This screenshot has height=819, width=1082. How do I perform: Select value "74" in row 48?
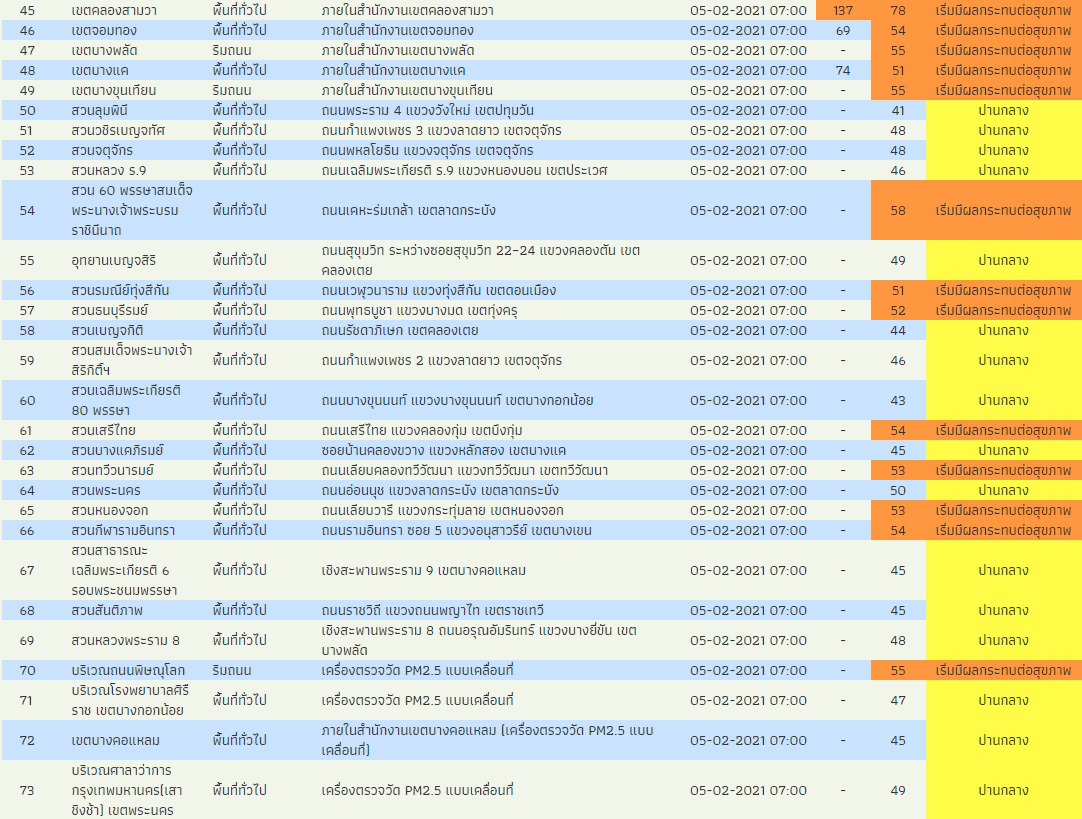tap(843, 70)
